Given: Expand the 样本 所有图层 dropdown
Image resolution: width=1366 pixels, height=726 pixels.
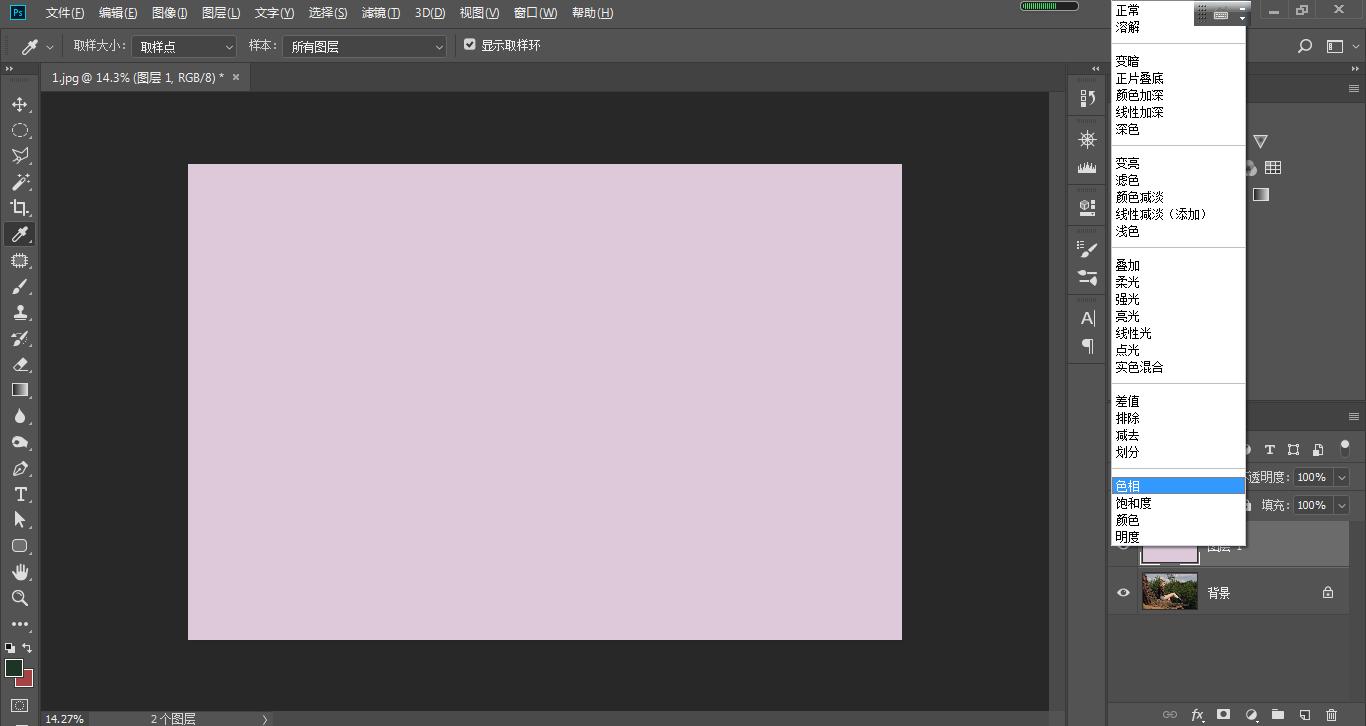Looking at the screenshot, I should [365, 46].
